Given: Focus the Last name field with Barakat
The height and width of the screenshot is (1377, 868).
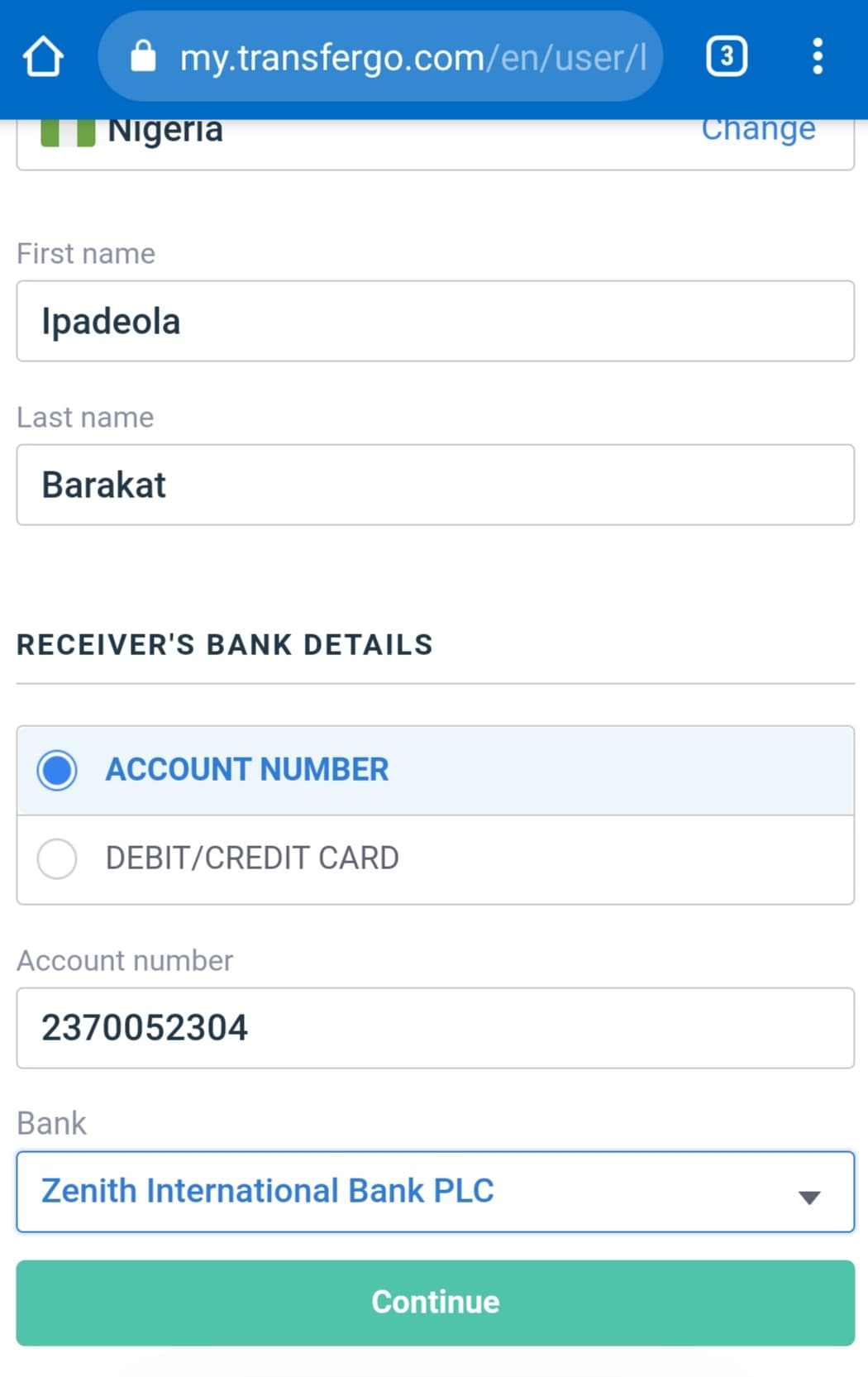Looking at the screenshot, I should pyautogui.click(x=435, y=485).
